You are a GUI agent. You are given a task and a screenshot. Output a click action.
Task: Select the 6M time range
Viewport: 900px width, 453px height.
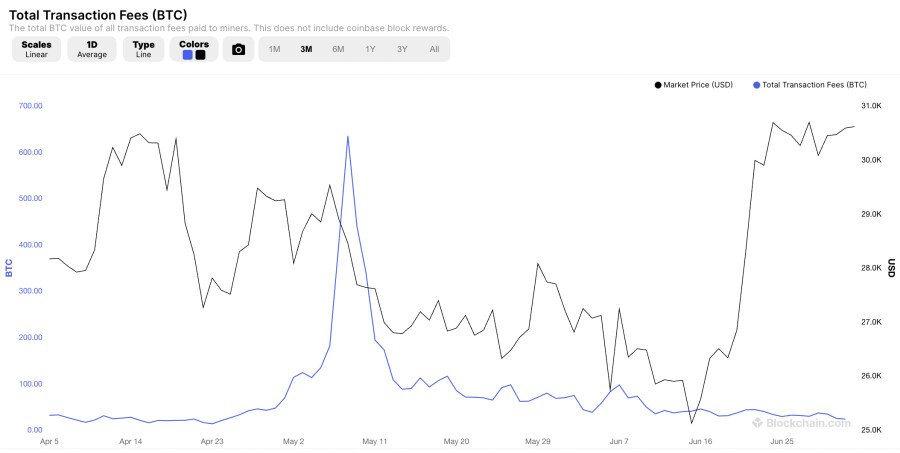(x=338, y=49)
